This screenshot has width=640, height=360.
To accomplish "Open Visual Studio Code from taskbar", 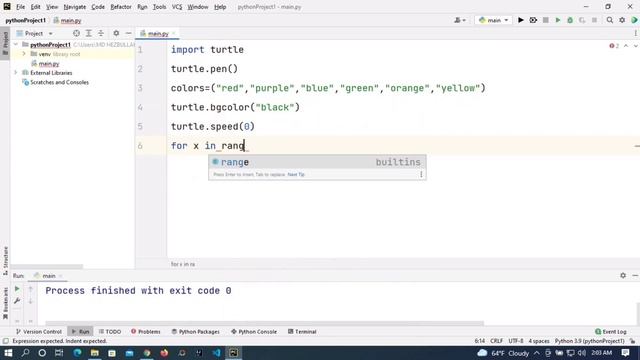I will tap(216, 353).
